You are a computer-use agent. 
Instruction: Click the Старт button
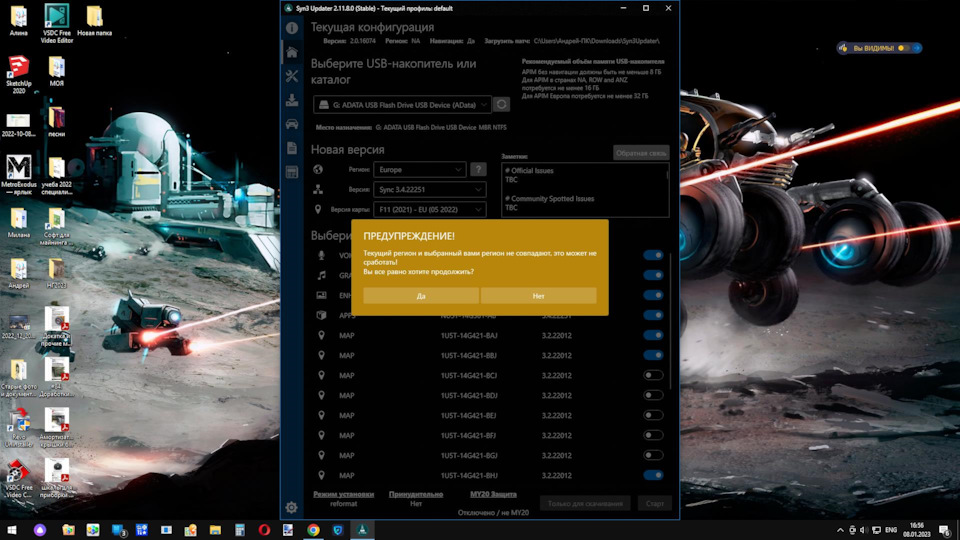654,503
